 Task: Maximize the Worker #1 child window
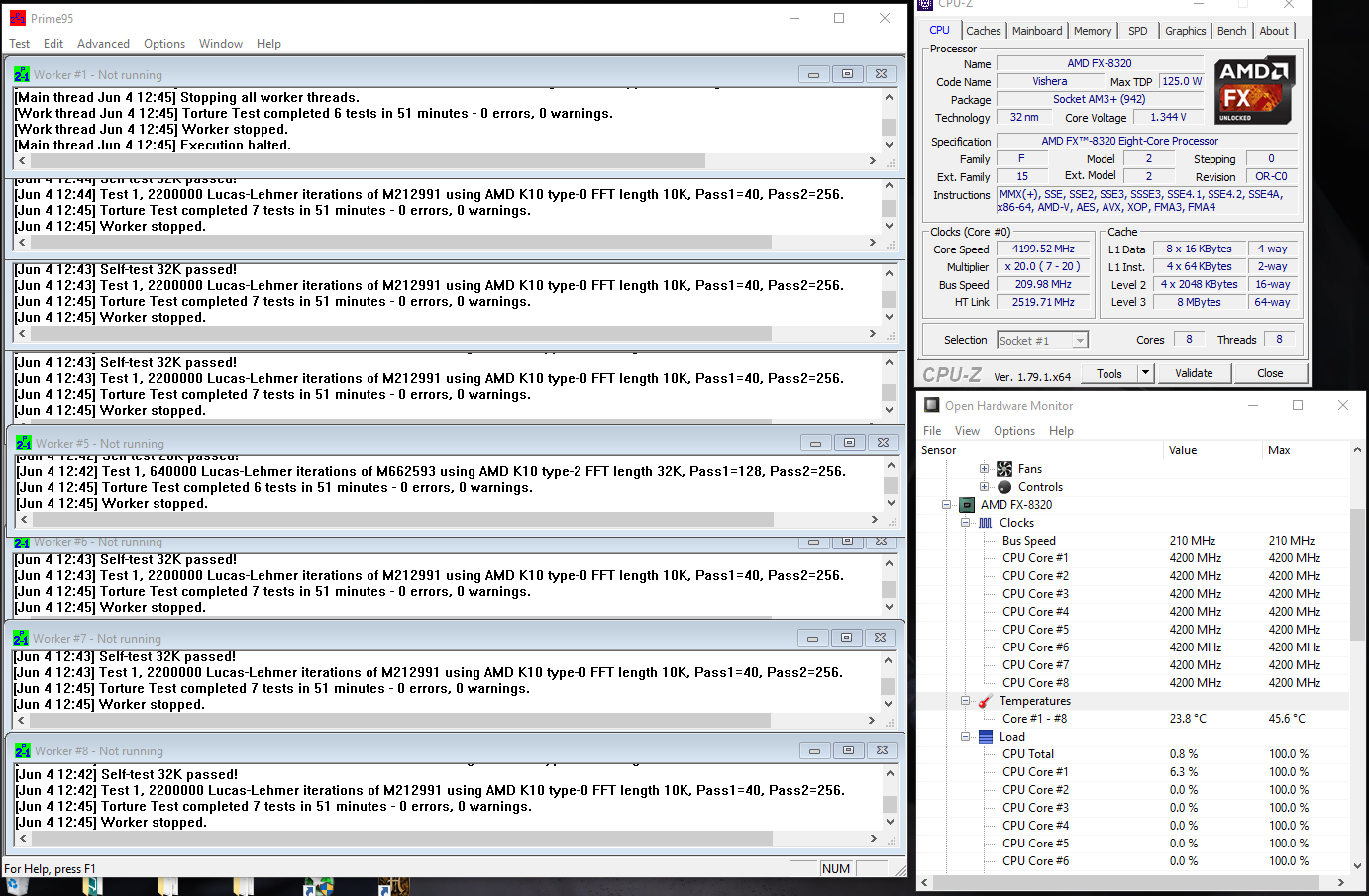click(847, 74)
